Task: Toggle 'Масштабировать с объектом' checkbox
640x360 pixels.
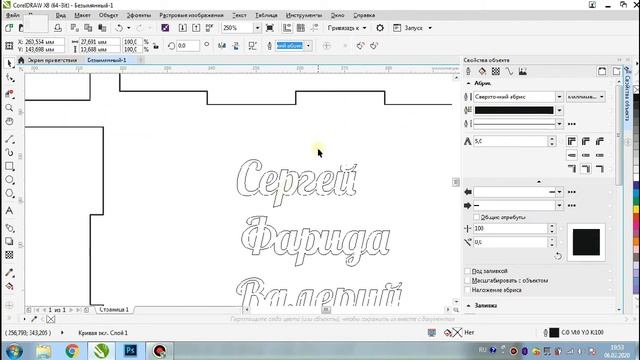Action: pyautogui.click(x=468, y=280)
